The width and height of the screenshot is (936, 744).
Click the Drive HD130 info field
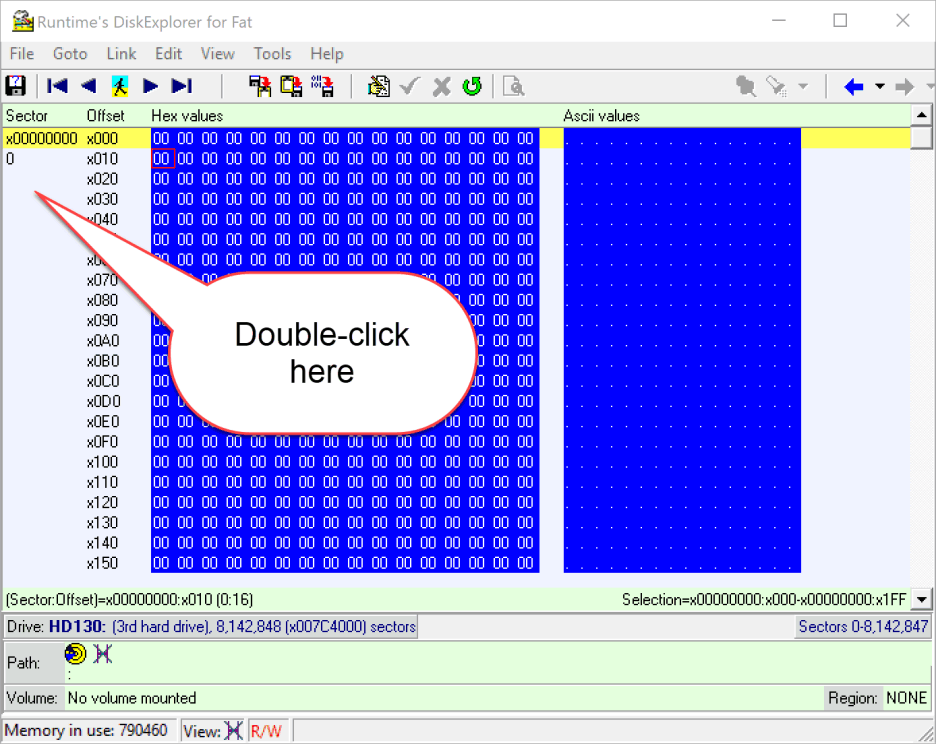(x=210, y=627)
